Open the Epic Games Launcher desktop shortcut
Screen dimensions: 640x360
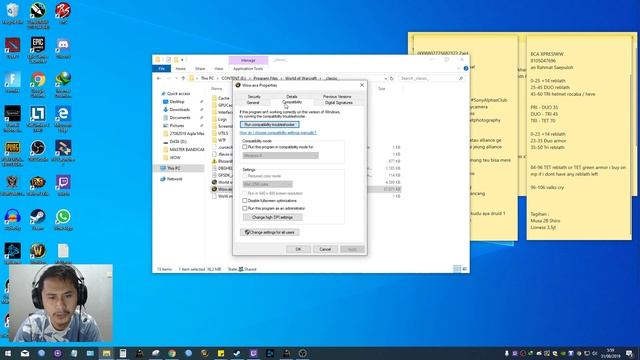pyautogui.click(x=38, y=49)
